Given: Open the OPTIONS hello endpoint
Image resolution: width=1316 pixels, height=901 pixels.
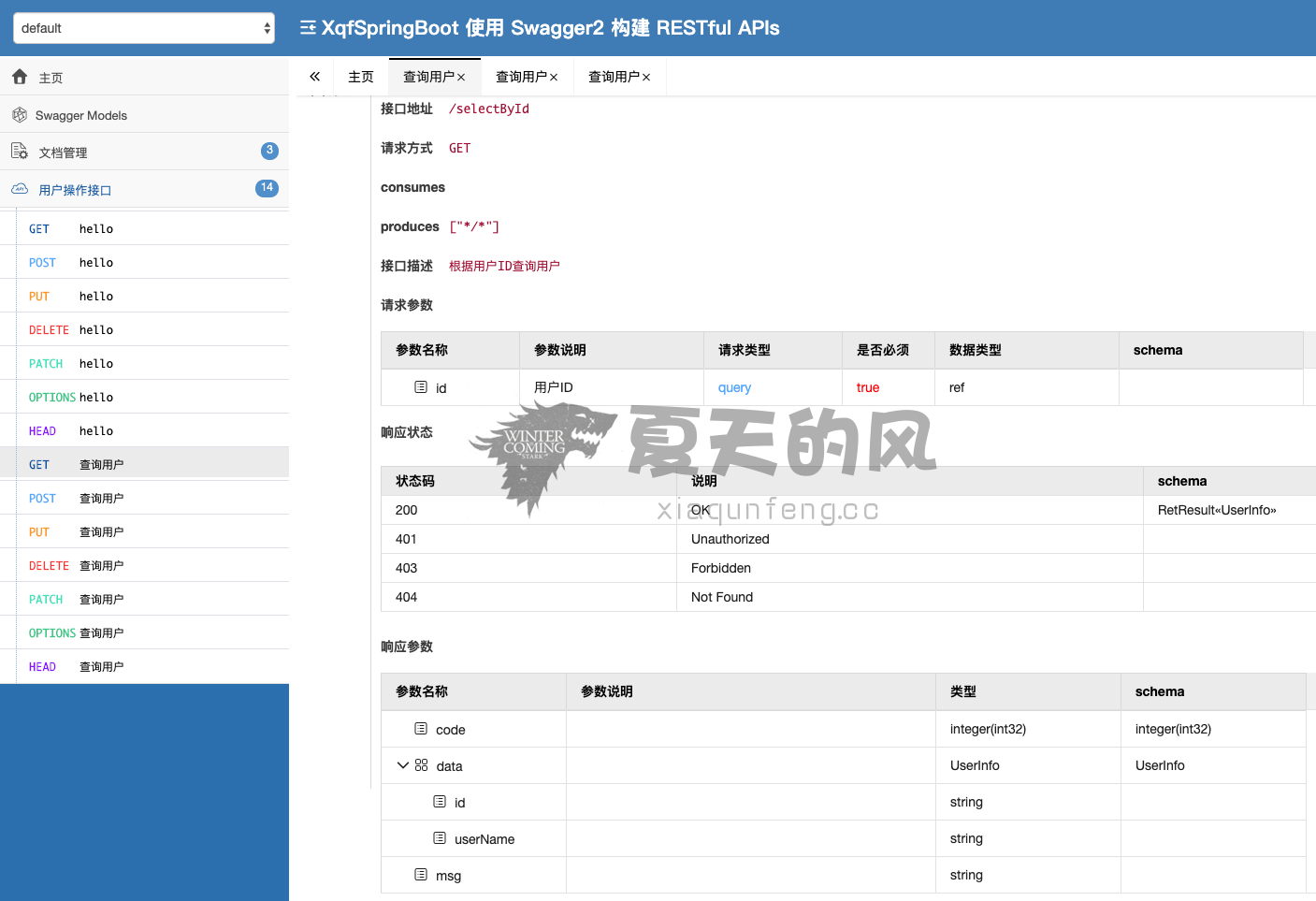Looking at the screenshot, I should 144,397.
